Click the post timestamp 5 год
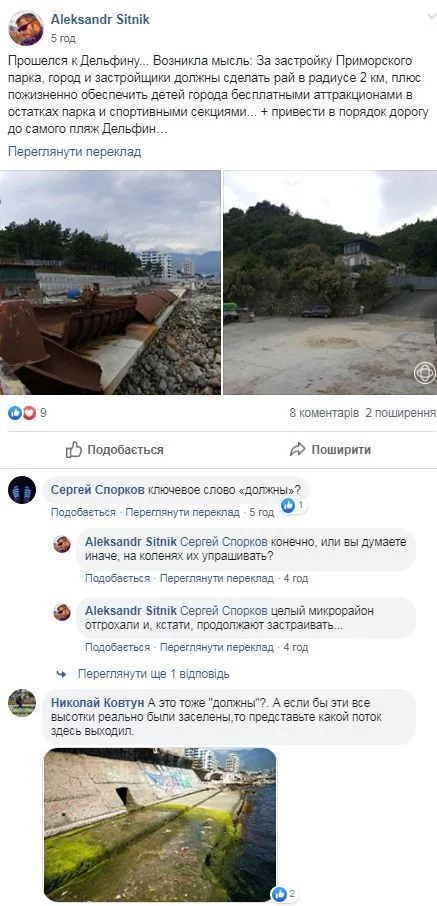 [x=63, y=39]
